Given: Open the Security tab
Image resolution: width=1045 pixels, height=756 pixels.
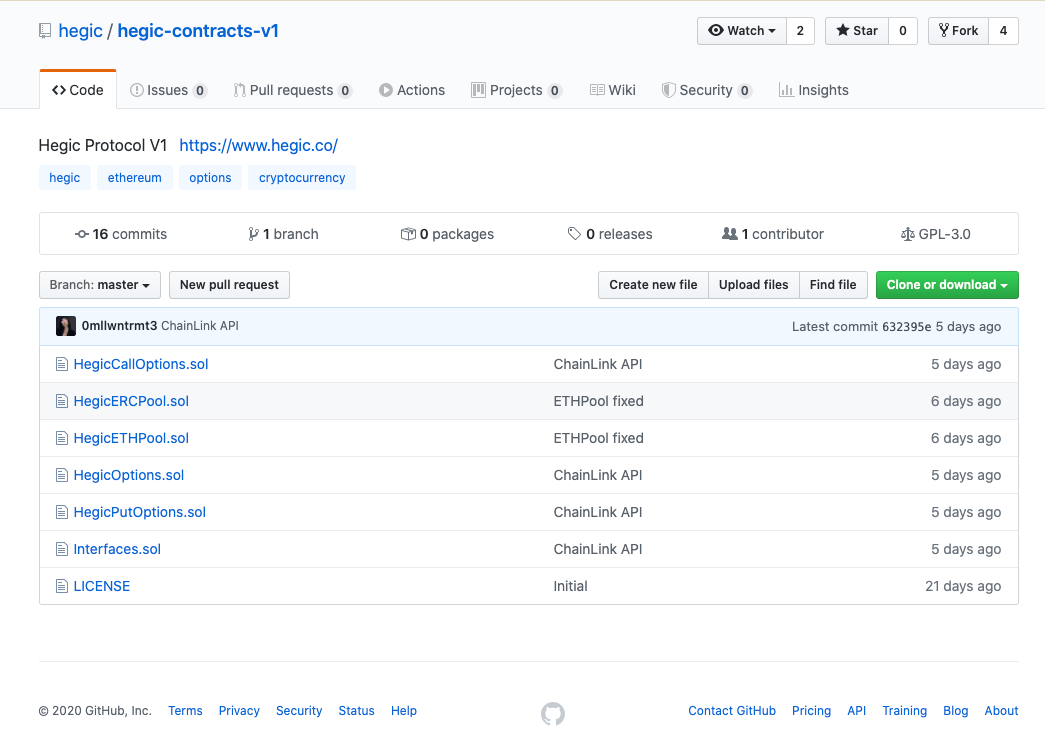Looking at the screenshot, I should 706,90.
